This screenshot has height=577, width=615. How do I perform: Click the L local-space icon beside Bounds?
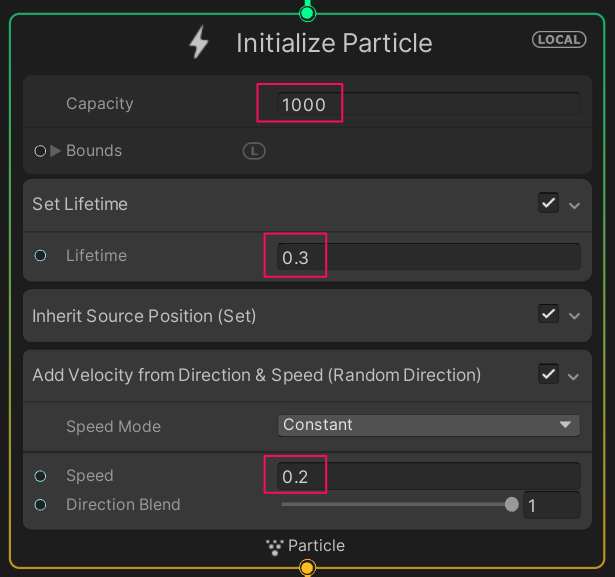point(254,151)
